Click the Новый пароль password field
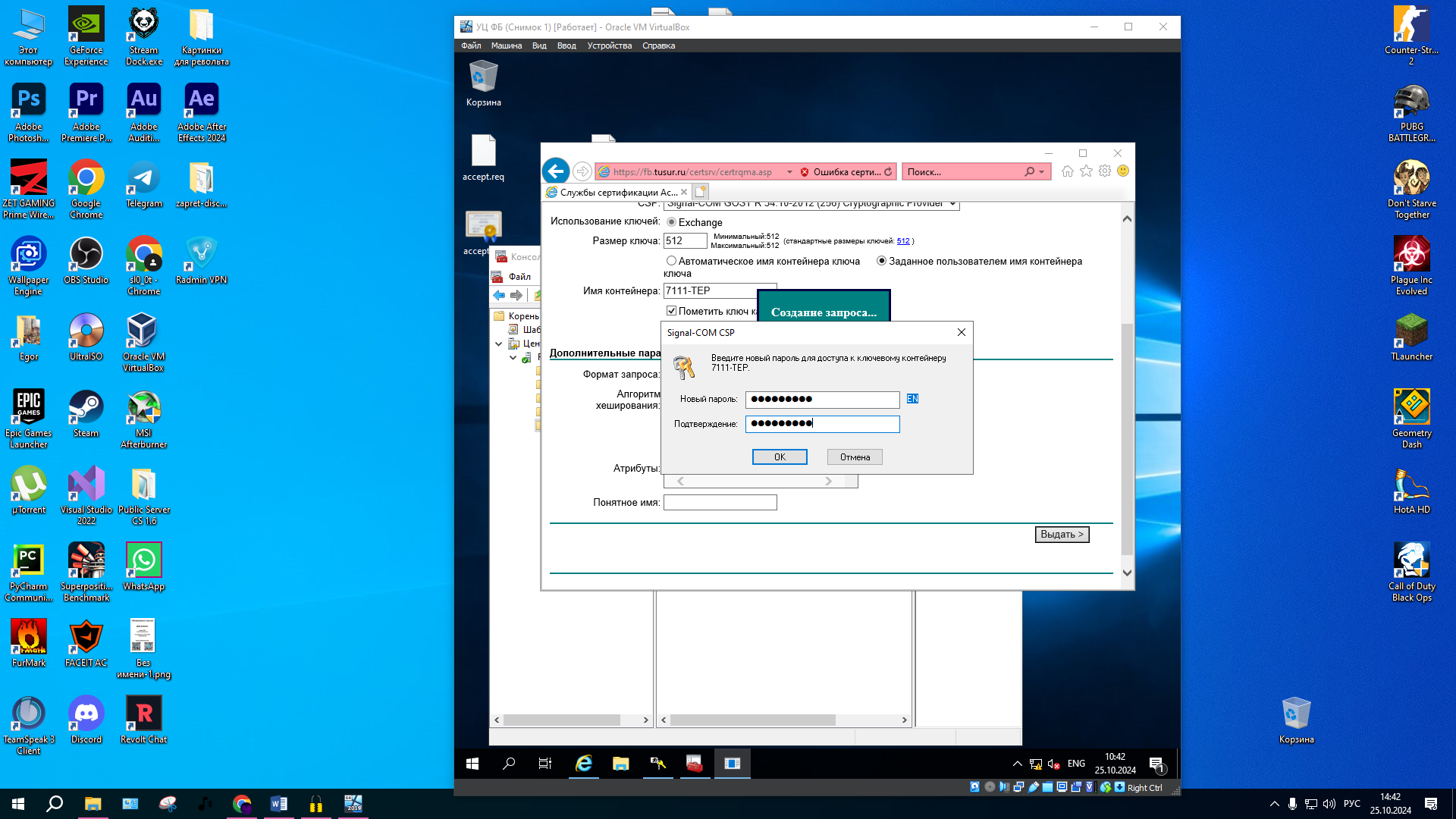Screen dimensions: 1456x819 click(x=822, y=400)
